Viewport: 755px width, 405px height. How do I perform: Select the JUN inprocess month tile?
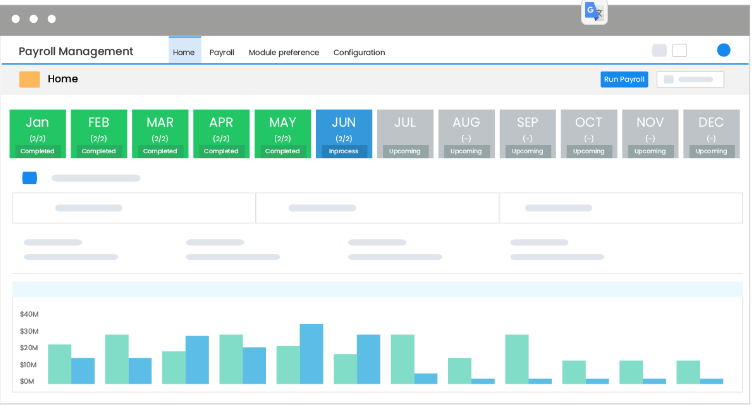point(344,134)
